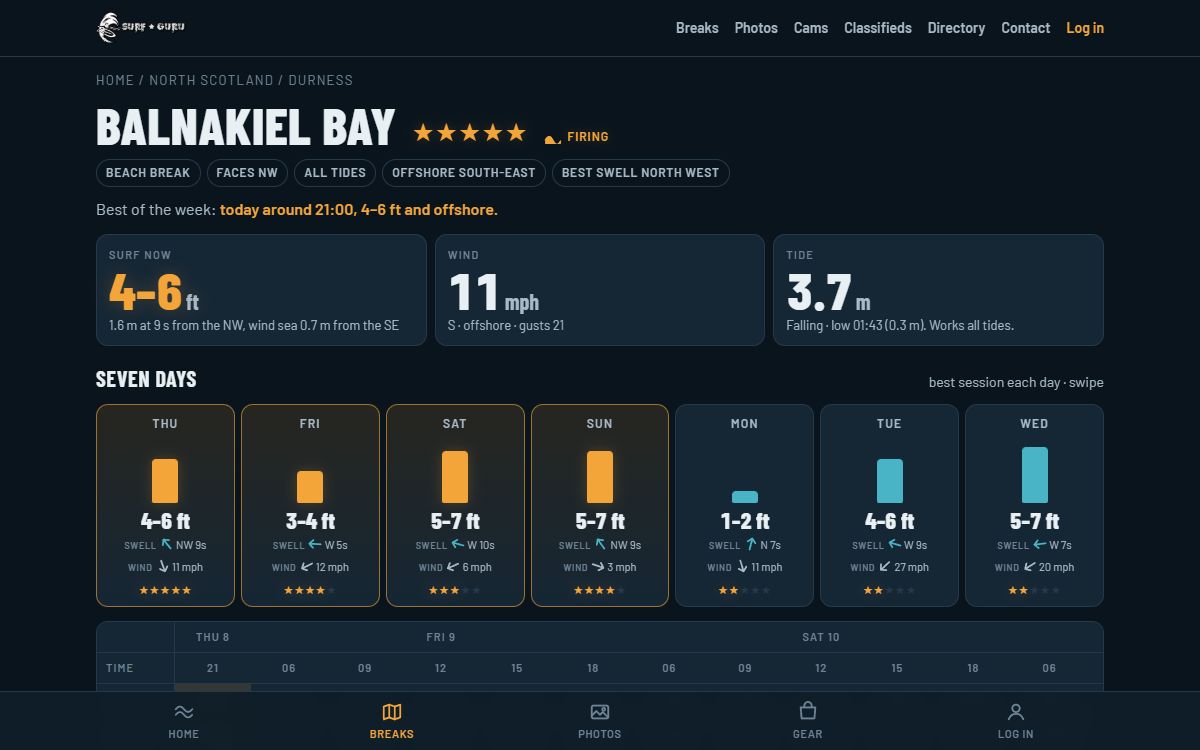The image size is (1200, 750).
Task: Click the Surf Guru logo
Action: [x=141, y=27]
